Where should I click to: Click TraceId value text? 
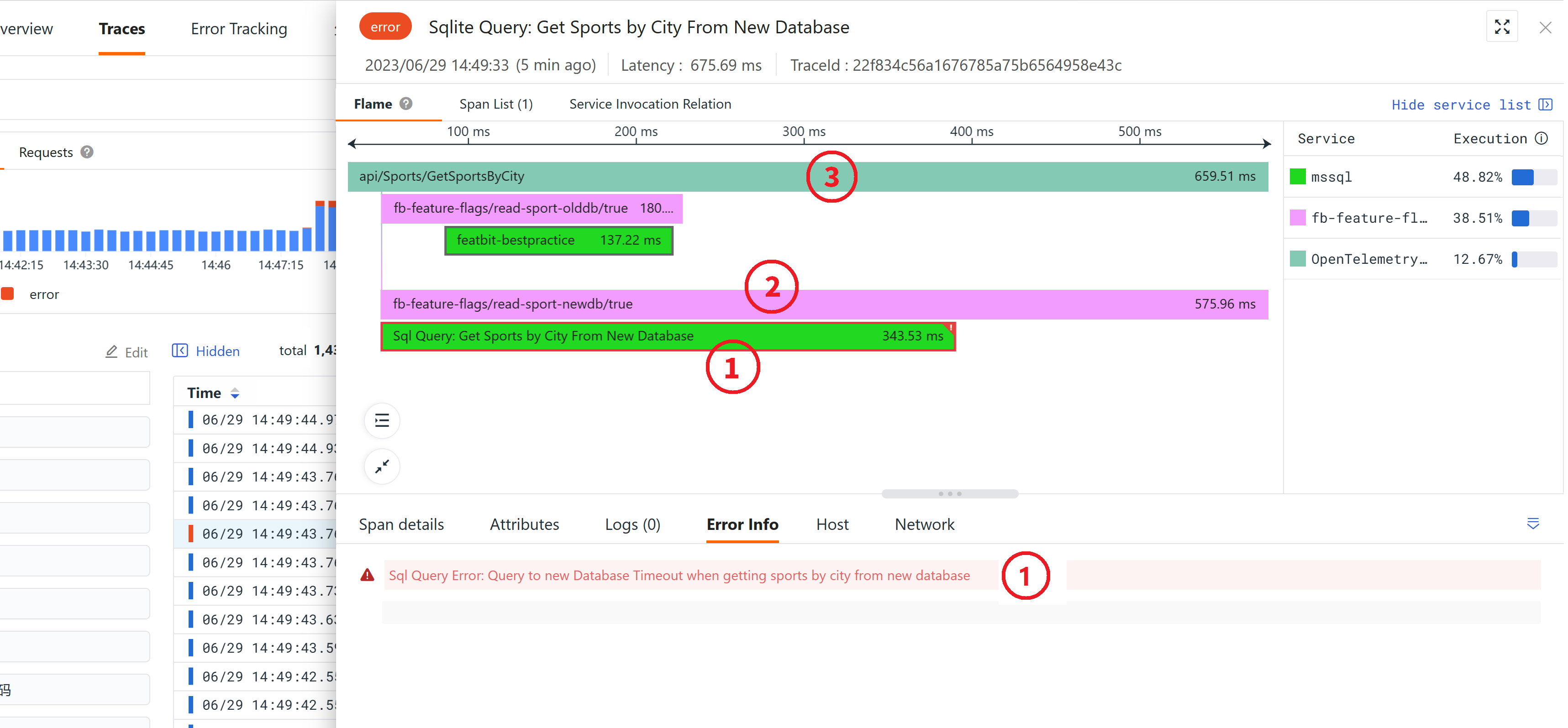(987, 65)
